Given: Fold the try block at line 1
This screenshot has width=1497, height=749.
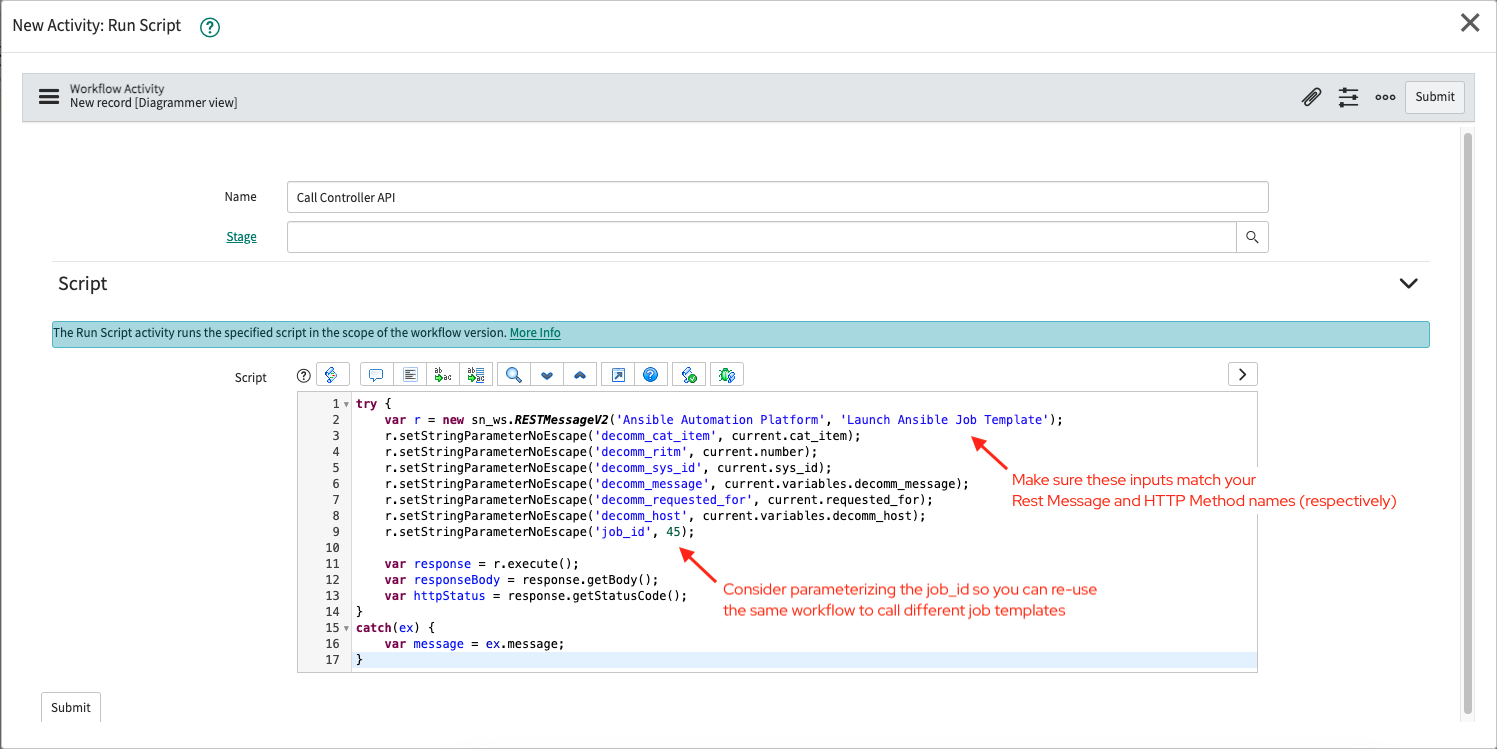Looking at the screenshot, I should [x=346, y=404].
